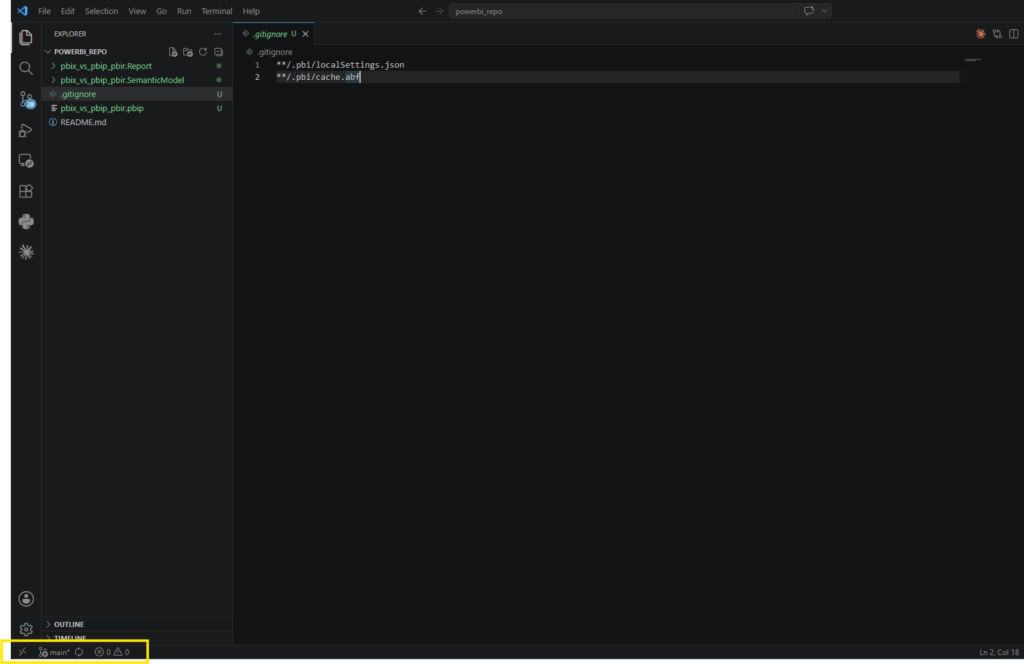1024x664 pixels.
Task: Open changes compare icon in editor toolbar
Action: 997,34
